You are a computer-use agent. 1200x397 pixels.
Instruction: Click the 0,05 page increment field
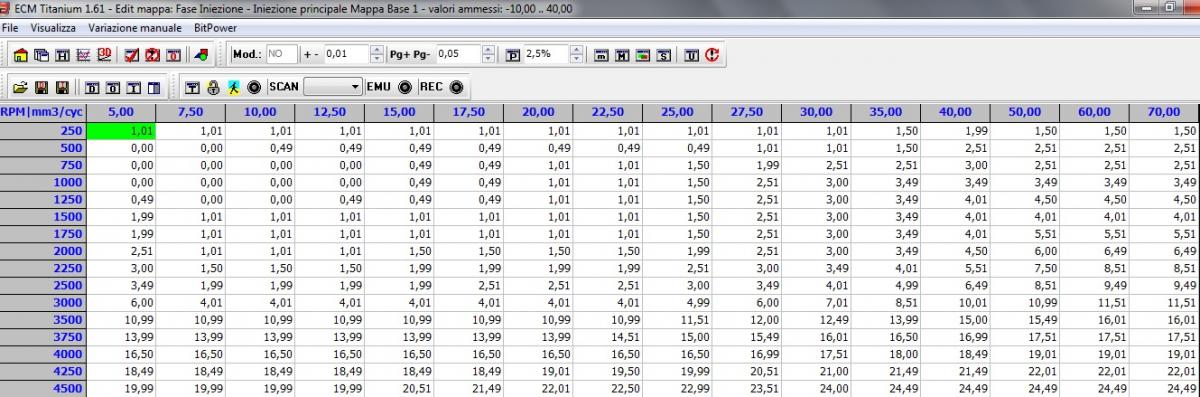pyautogui.click(x=459, y=55)
